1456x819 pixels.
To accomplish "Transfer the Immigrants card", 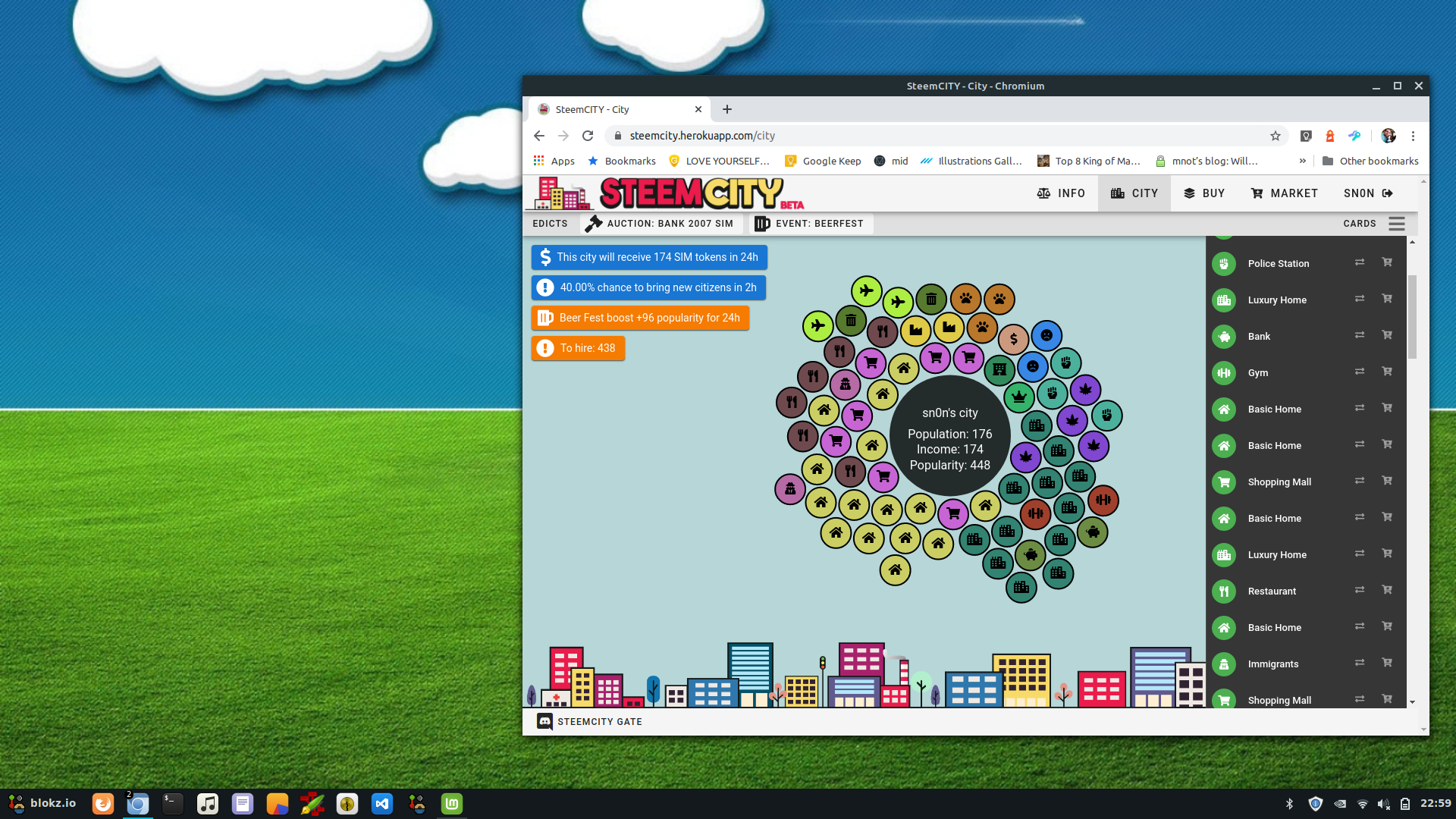I will 1360,663.
